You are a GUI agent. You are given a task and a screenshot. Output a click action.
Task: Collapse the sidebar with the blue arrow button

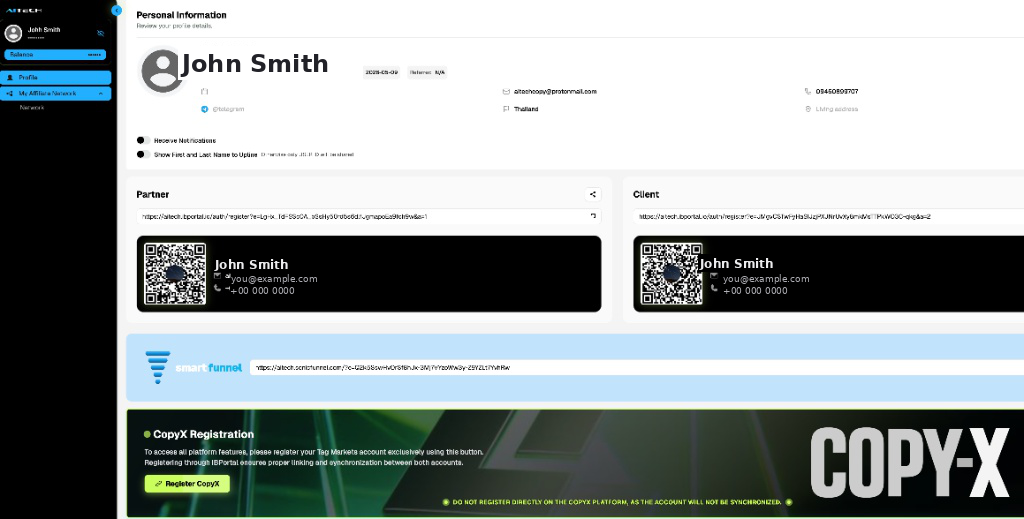pyautogui.click(x=117, y=10)
